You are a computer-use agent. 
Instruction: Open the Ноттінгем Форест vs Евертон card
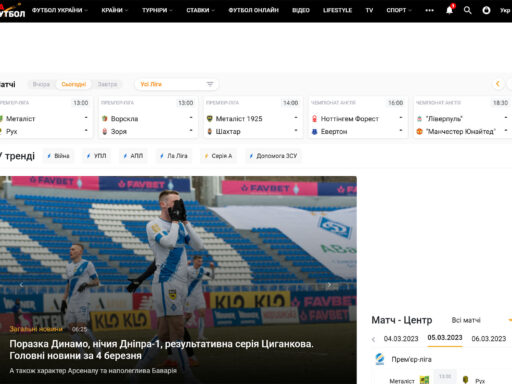pos(358,117)
